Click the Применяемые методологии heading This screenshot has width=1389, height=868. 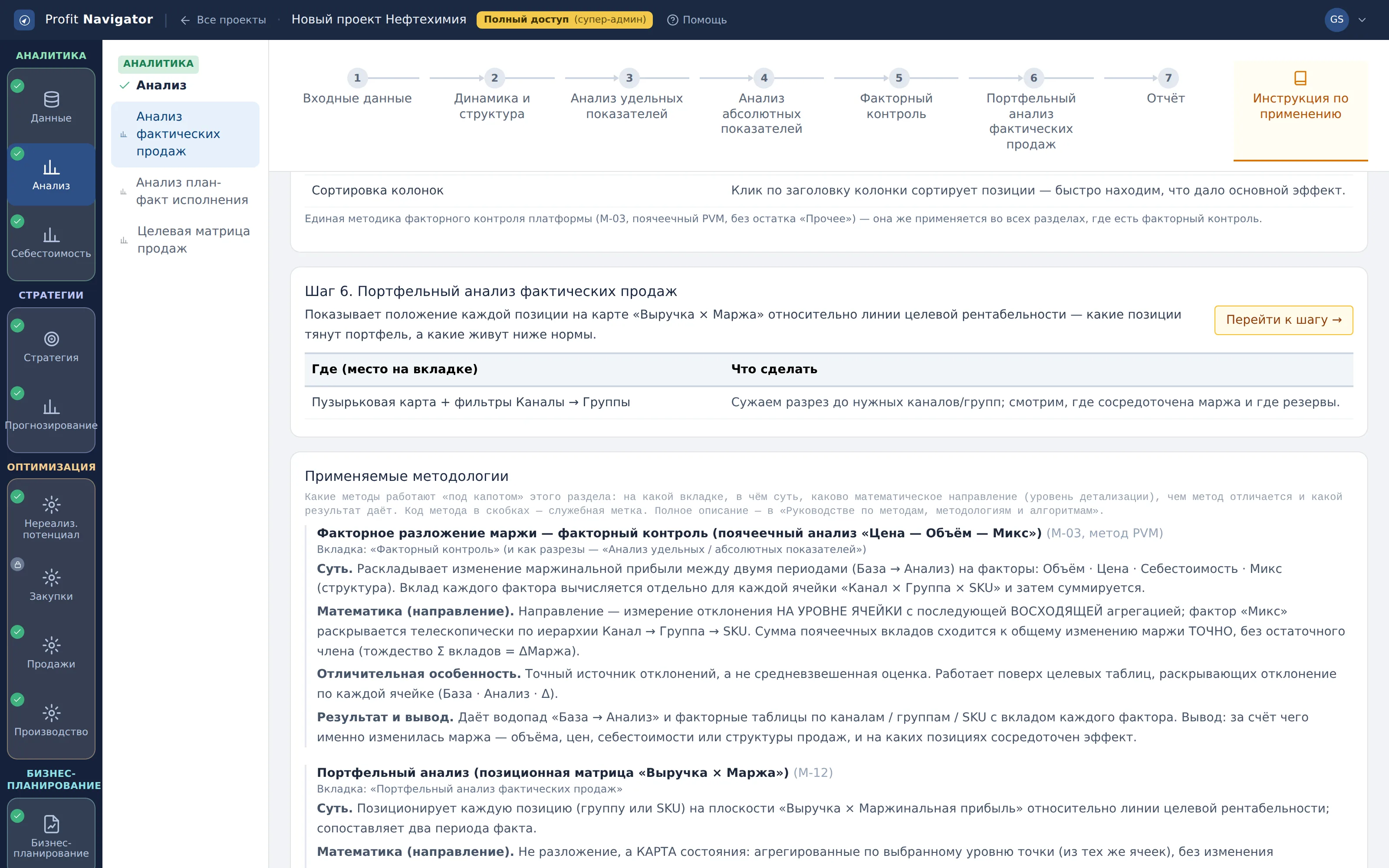(x=406, y=477)
